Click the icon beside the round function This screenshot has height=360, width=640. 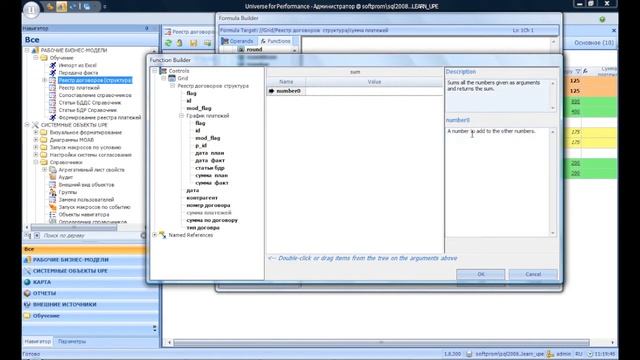tap(241, 49)
